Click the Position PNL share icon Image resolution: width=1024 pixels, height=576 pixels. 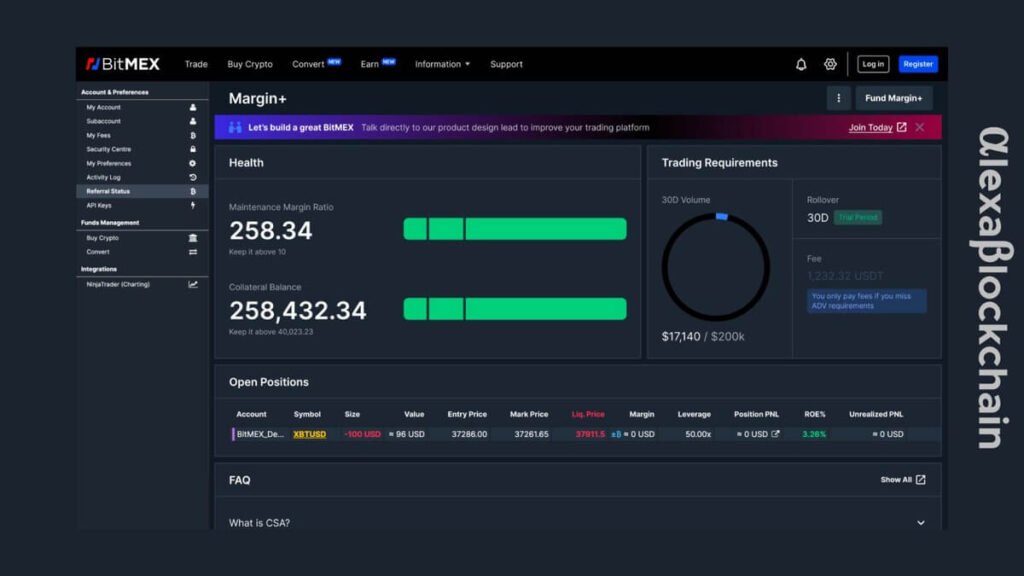[x=775, y=434]
